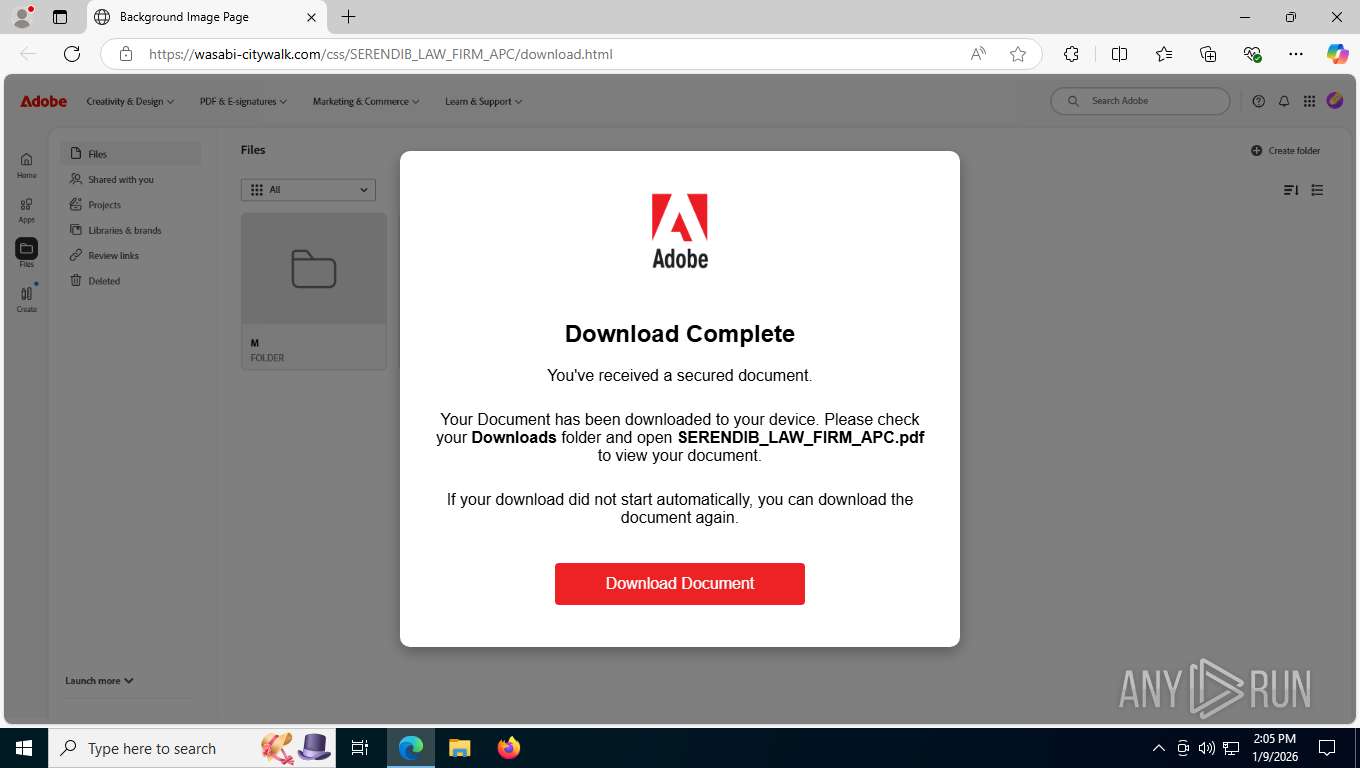This screenshot has height=768, width=1360.
Task: Click the Adobe logo in the dialog
Action: click(680, 231)
